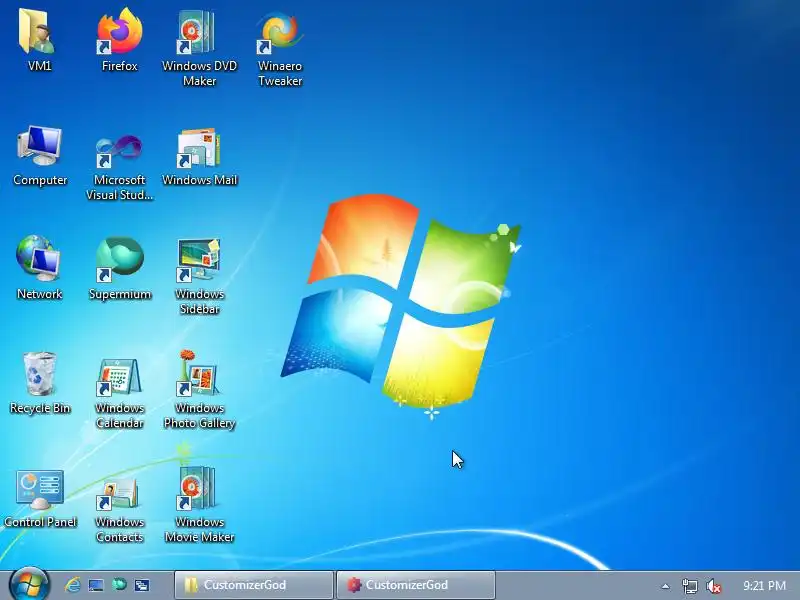Select the Windows Sidebar shortcut

pyautogui.click(x=199, y=276)
